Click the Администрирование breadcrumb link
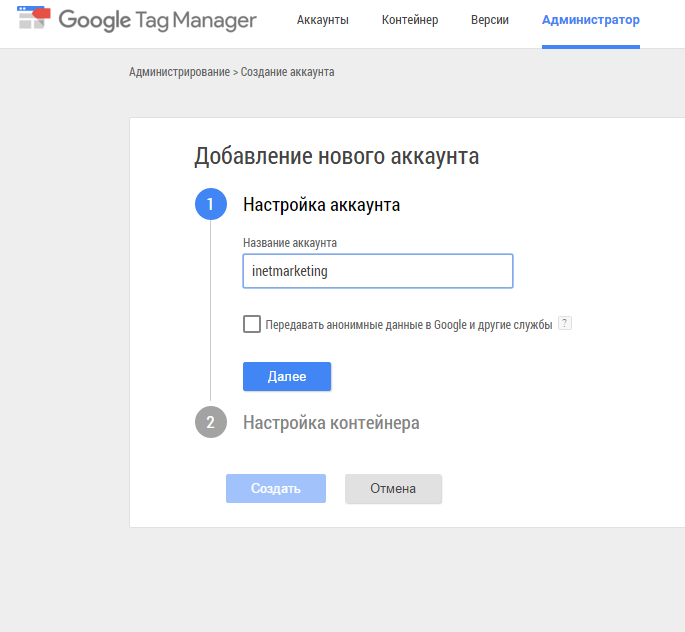 pos(179,72)
